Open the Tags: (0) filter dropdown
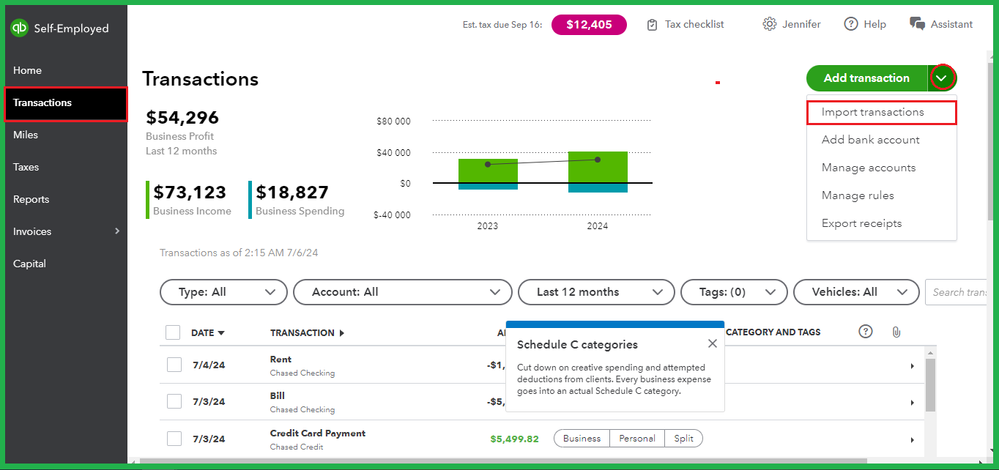 tap(734, 292)
